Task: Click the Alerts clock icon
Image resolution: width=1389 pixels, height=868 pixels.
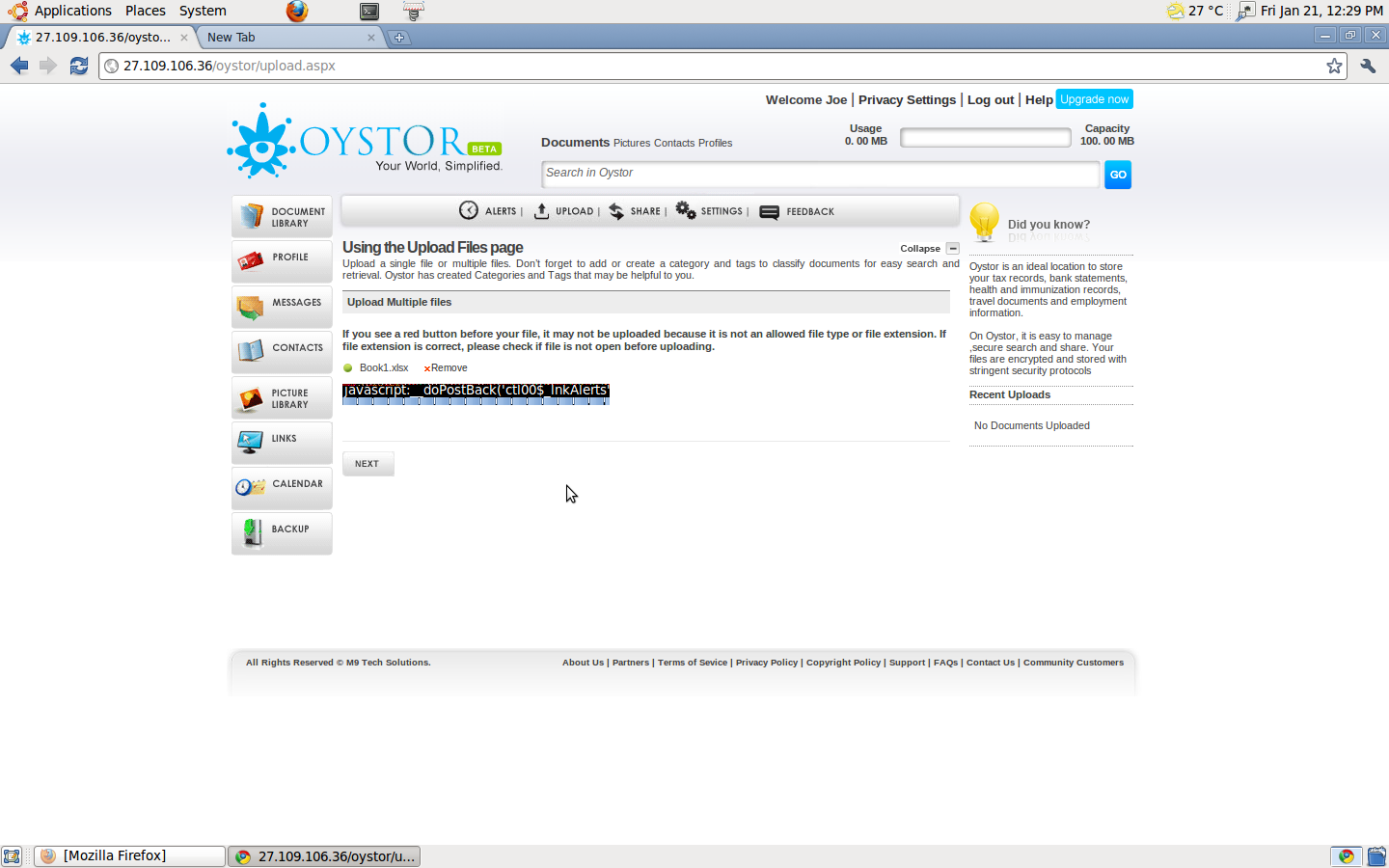Action: tap(469, 210)
